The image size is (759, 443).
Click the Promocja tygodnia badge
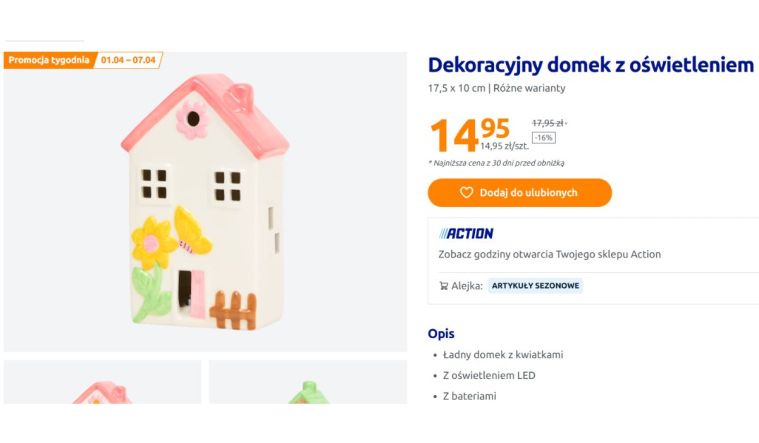coord(49,60)
